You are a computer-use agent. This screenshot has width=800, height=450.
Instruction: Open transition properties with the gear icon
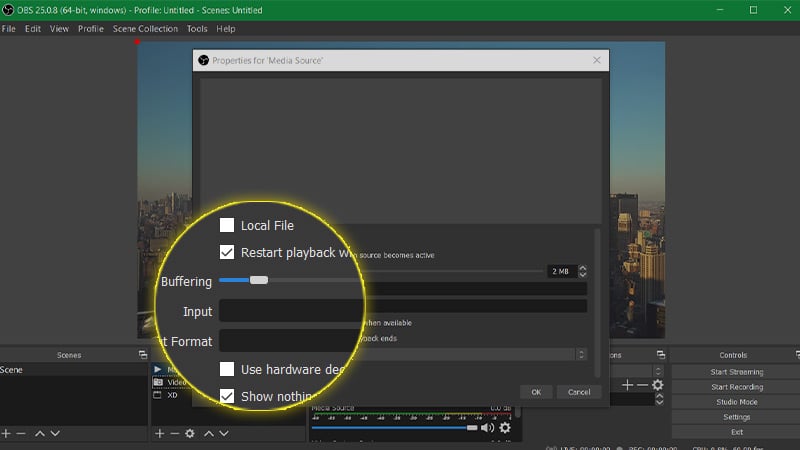658,385
